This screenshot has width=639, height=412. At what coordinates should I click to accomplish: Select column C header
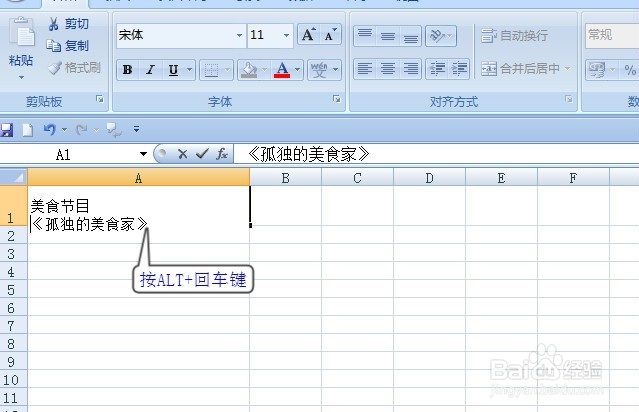(x=357, y=178)
